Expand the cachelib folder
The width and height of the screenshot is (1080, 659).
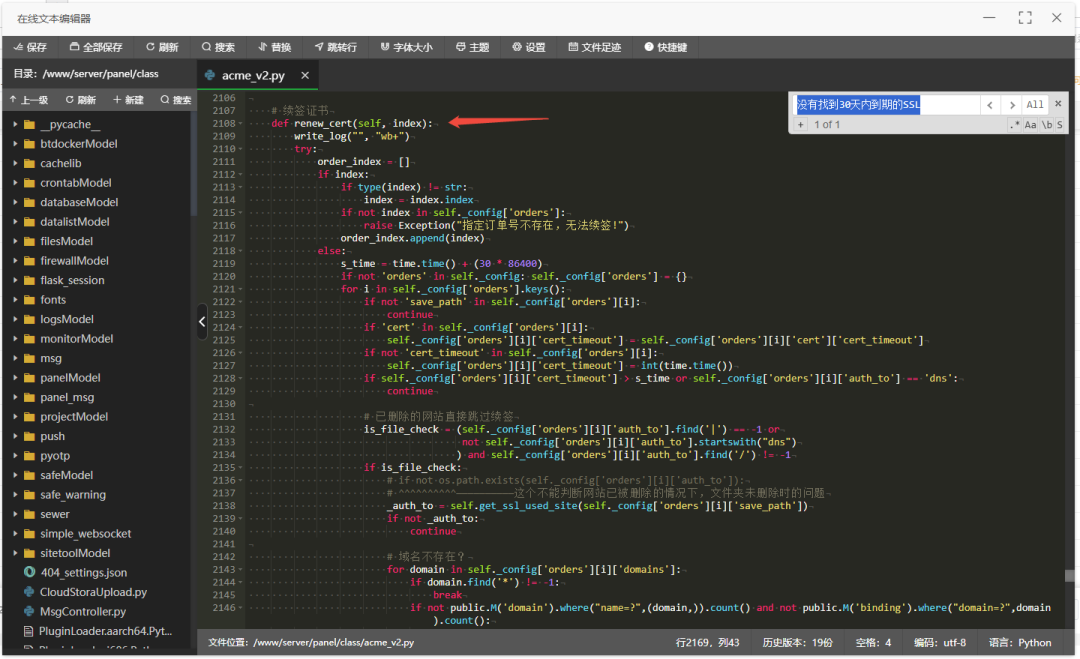tap(16, 163)
